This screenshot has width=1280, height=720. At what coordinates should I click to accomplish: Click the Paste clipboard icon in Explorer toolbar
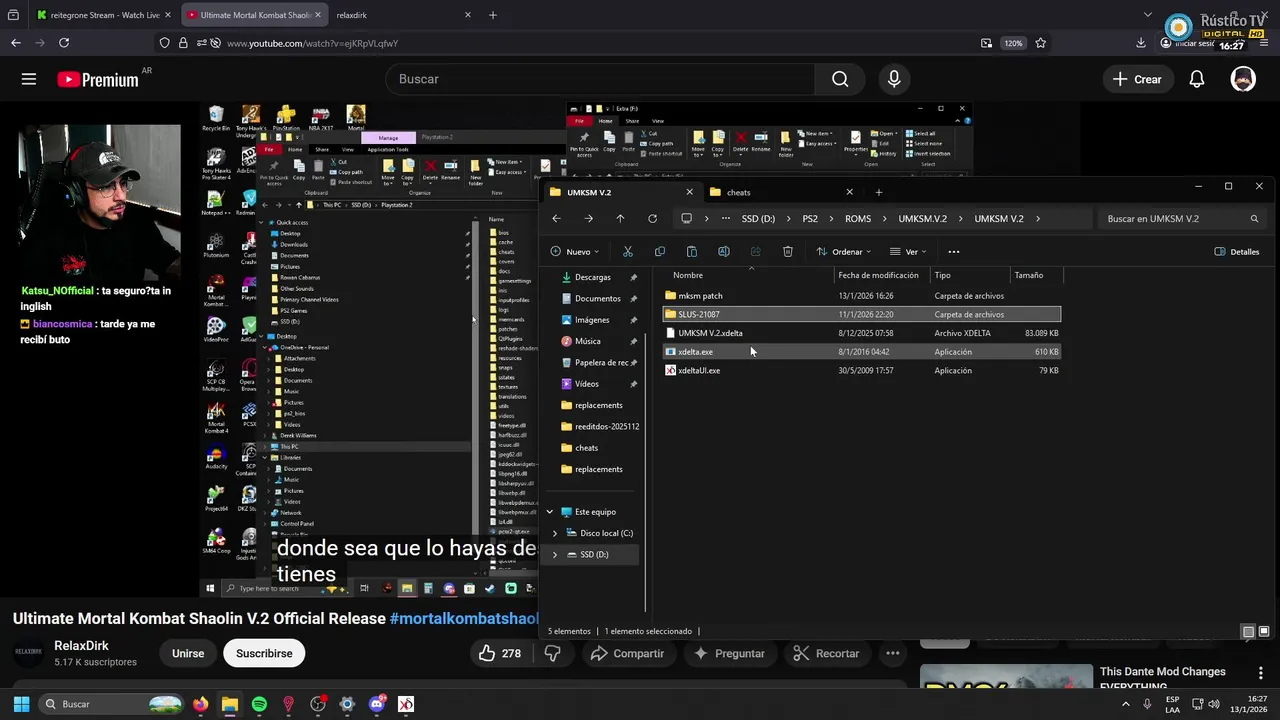692,252
